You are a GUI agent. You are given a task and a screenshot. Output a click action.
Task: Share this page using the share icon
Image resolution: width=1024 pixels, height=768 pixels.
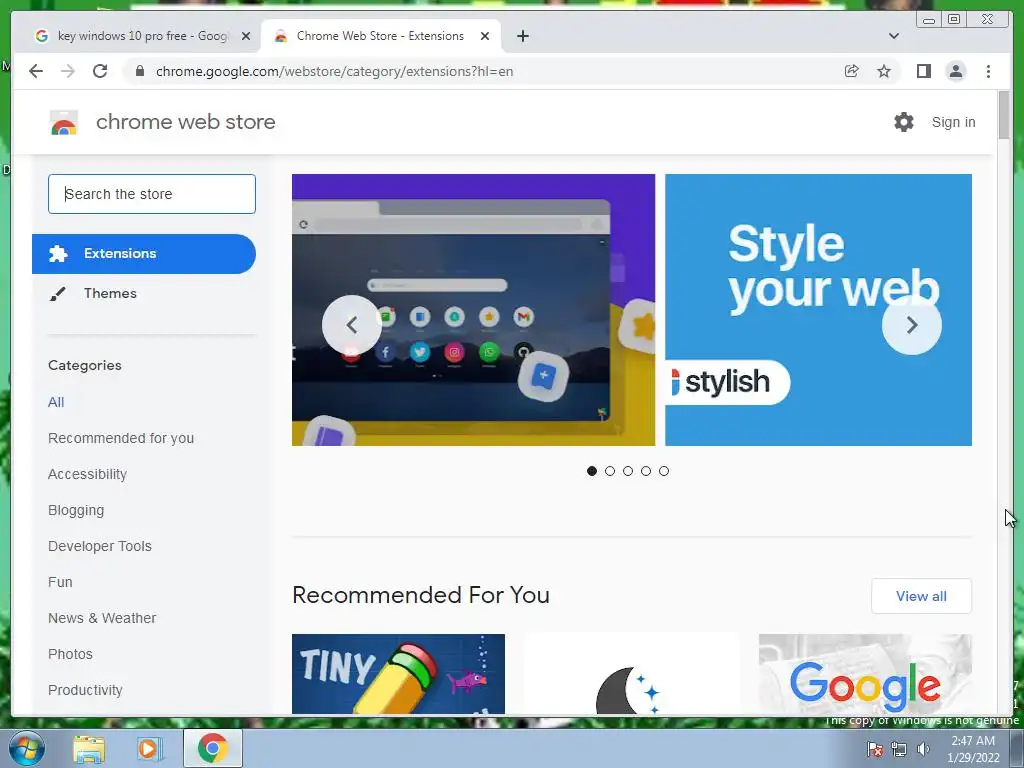click(852, 71)
